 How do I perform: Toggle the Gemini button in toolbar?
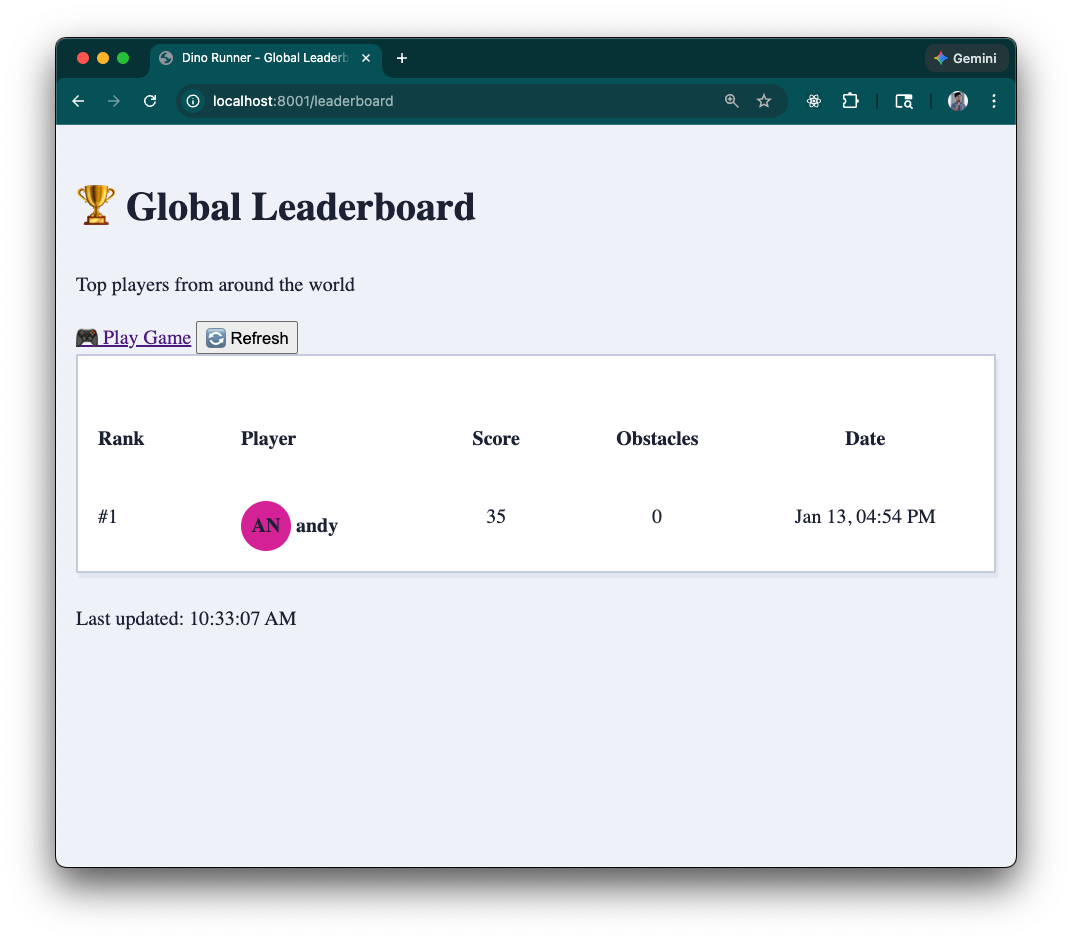coord(966,58)
